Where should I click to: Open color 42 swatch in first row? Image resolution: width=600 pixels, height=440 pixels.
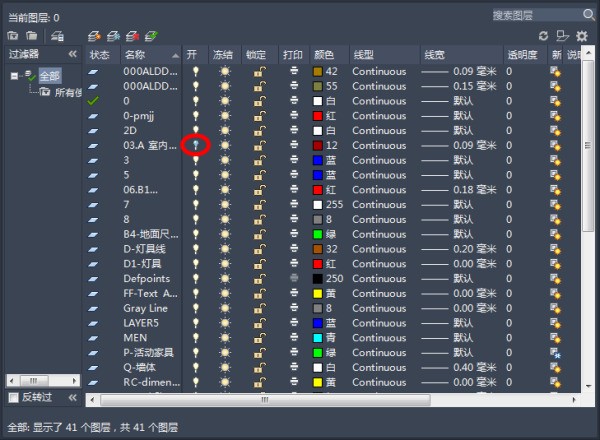pyautogui.click(x=318, y=72)
